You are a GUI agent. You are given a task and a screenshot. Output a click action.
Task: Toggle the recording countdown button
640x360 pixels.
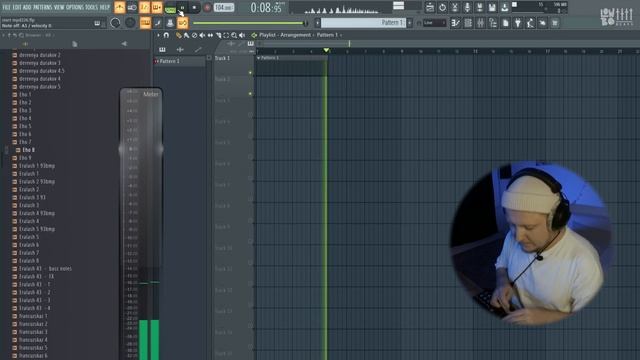click(144, 7)
